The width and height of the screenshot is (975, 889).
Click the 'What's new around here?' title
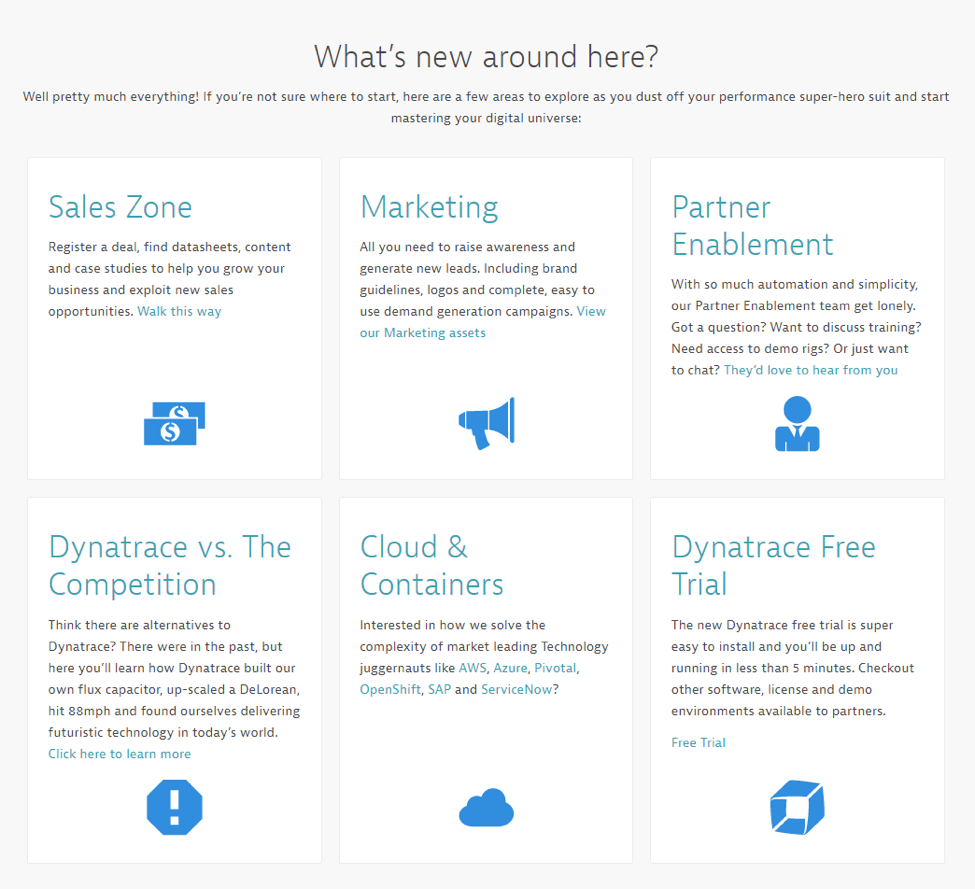[486, 57]
